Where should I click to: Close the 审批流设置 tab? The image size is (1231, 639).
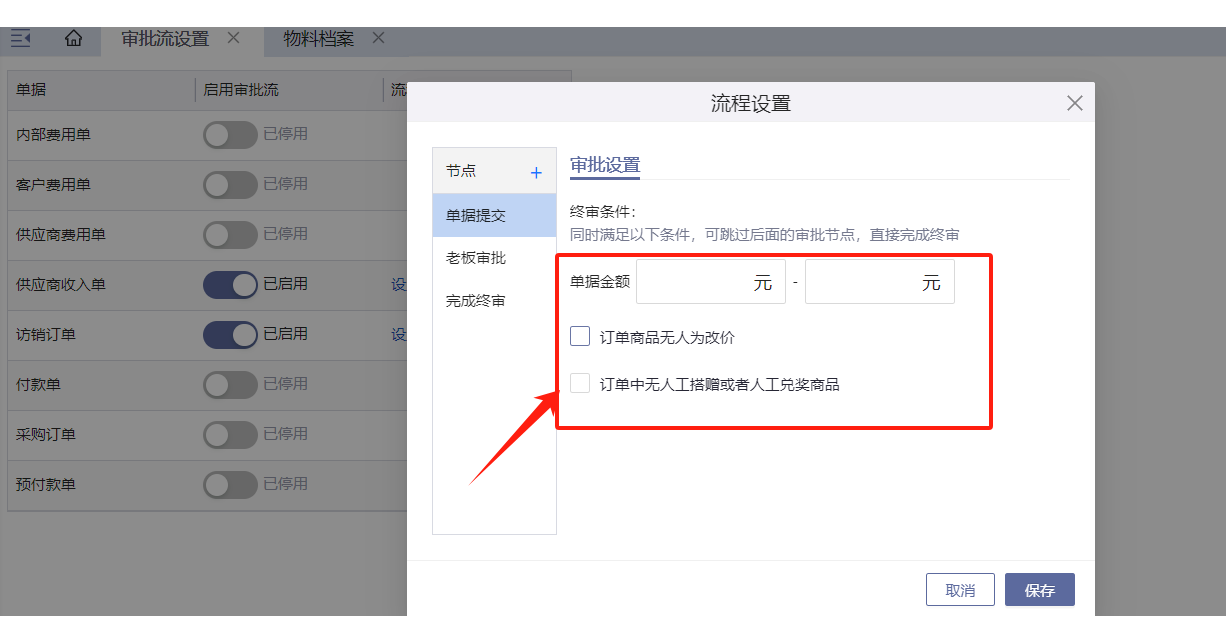coord(233,38)
